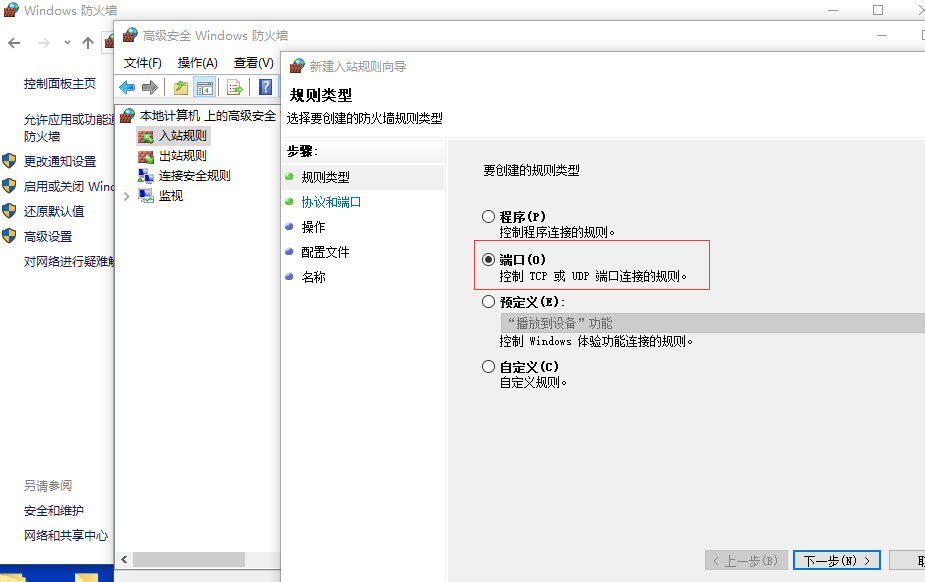925x582 pixels.
Task: Toggle the show/hide console tree icon
Action: (x=204, y=87)
